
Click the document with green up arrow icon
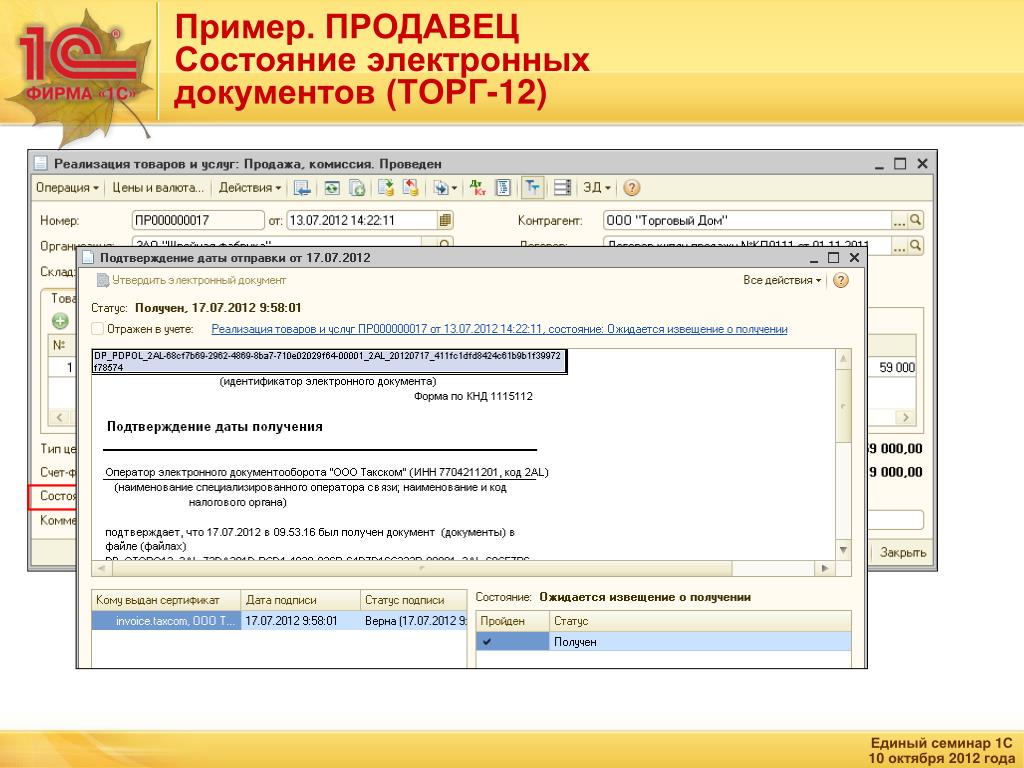pyautogui.click(x=386, y=188)
